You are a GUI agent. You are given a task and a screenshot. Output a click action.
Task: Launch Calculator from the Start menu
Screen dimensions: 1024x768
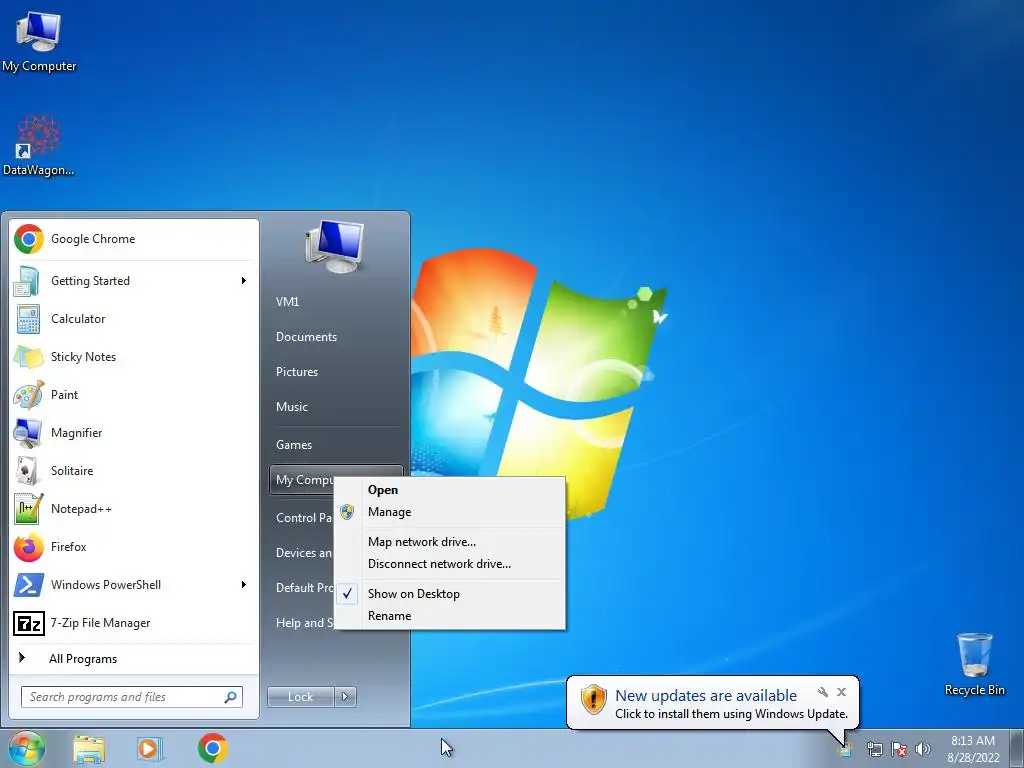134,319
